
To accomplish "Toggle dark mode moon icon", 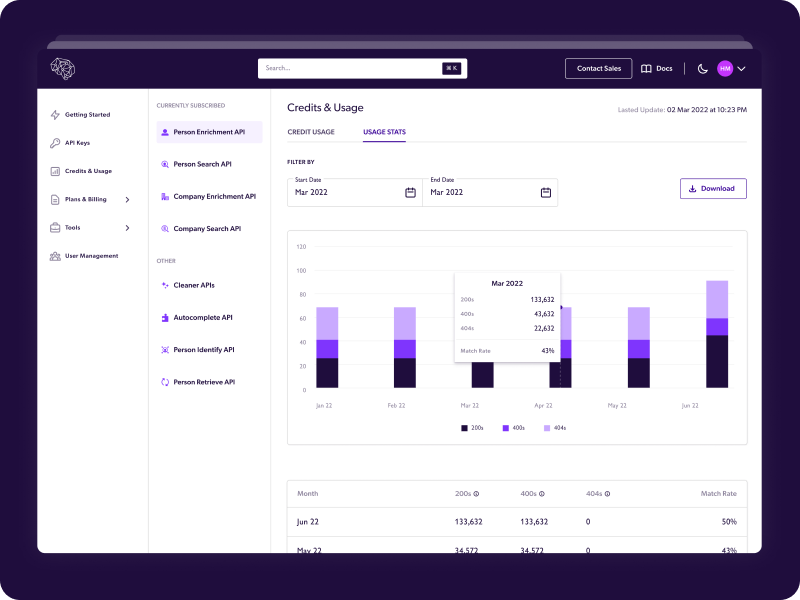I will [x=703, y=69].
